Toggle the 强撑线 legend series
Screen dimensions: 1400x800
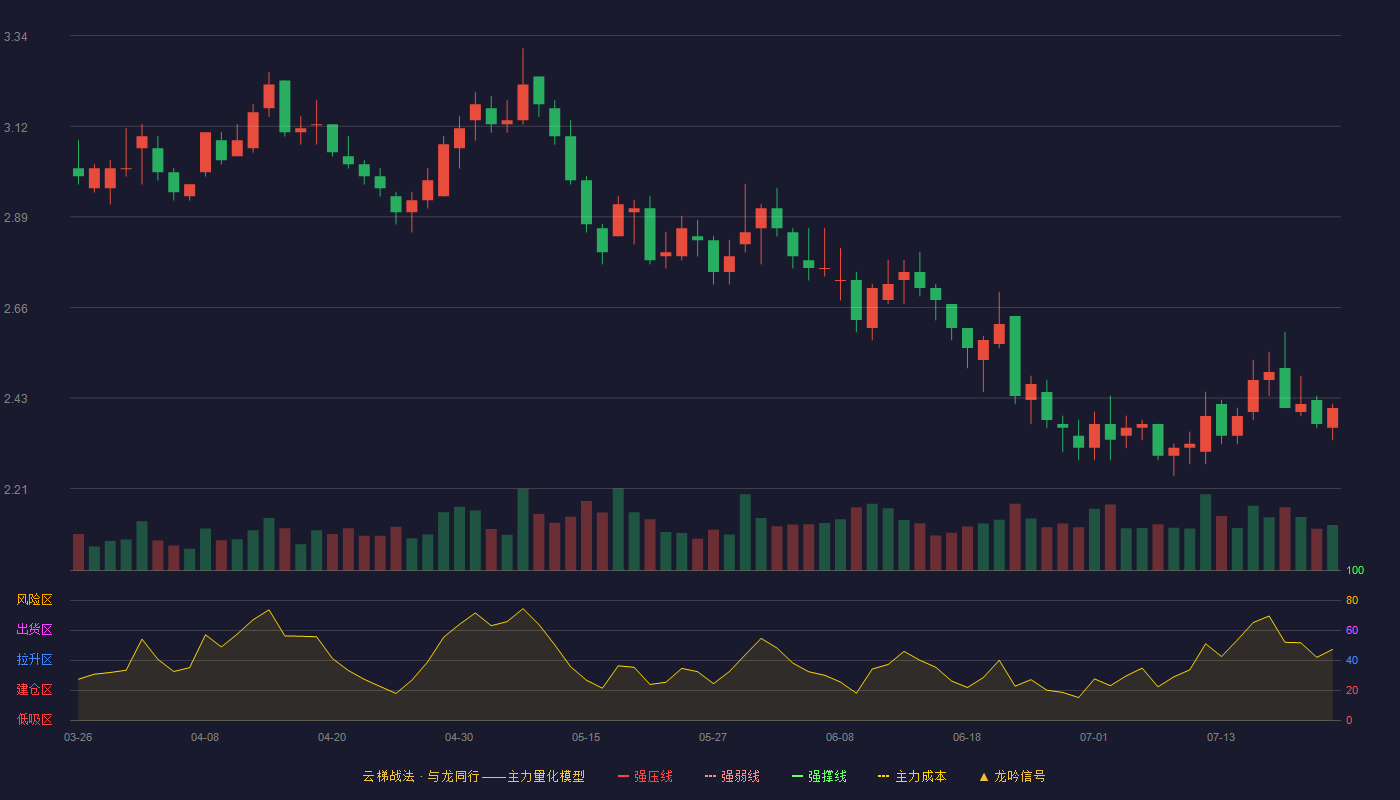coord(819,776)
